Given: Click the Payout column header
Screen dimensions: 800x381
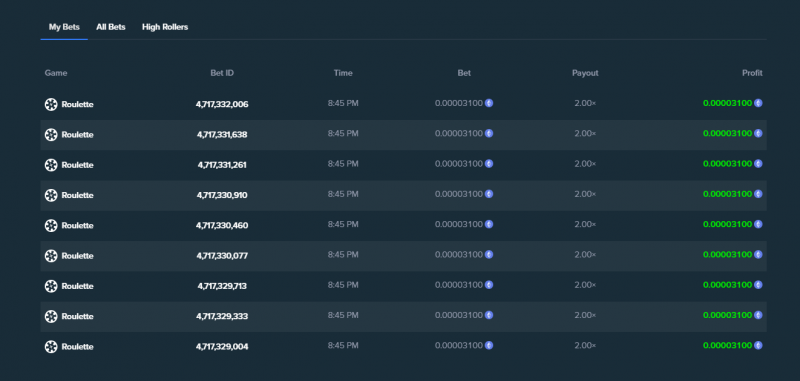Looking at the screenshot, I should (585, 73).
